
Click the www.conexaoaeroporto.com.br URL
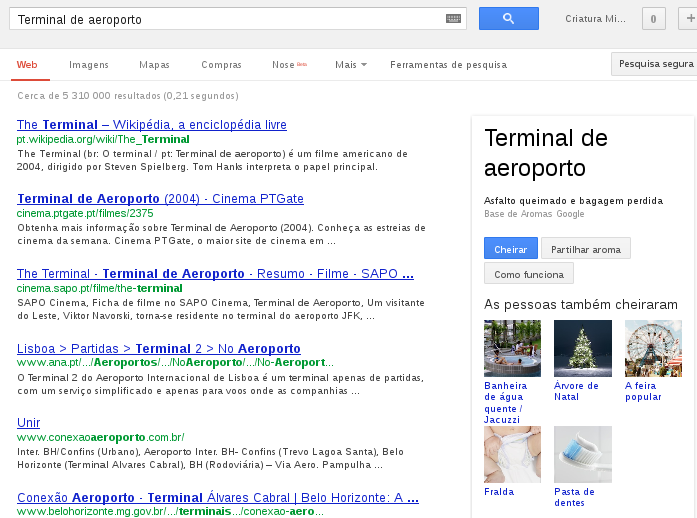click(100, 438)
